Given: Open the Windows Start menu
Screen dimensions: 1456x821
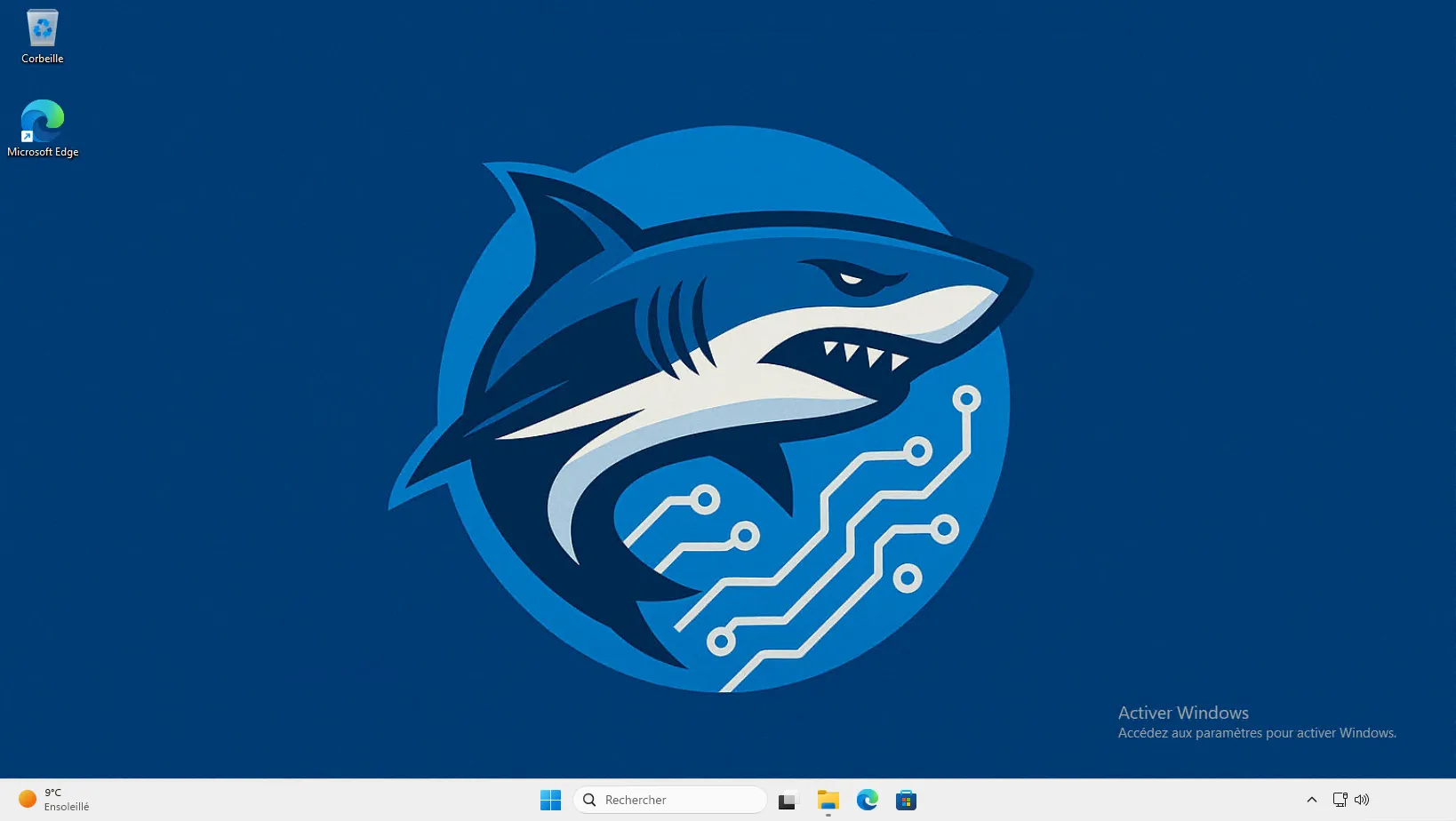Looking at the screenshot, I should point(550,800).
